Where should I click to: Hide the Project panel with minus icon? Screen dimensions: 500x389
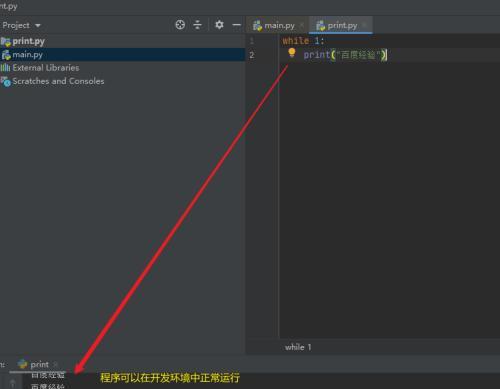click(x=236, y=25)
